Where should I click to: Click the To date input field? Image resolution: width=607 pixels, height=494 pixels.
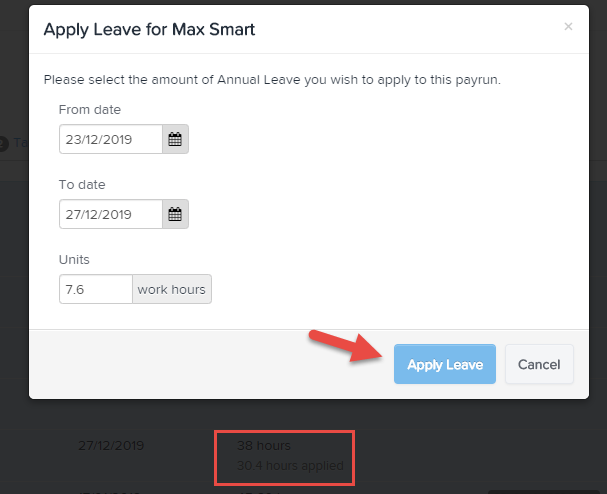(111, 214)
